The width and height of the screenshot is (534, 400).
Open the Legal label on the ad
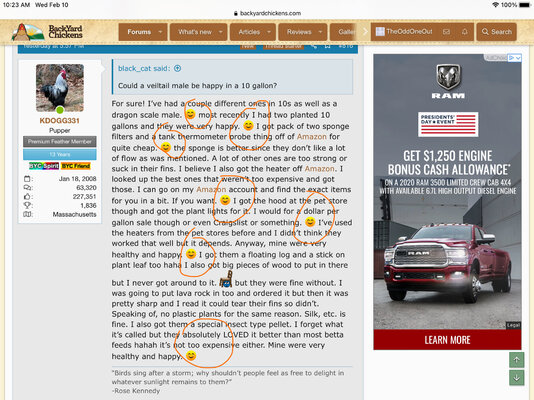pos(513,325)
